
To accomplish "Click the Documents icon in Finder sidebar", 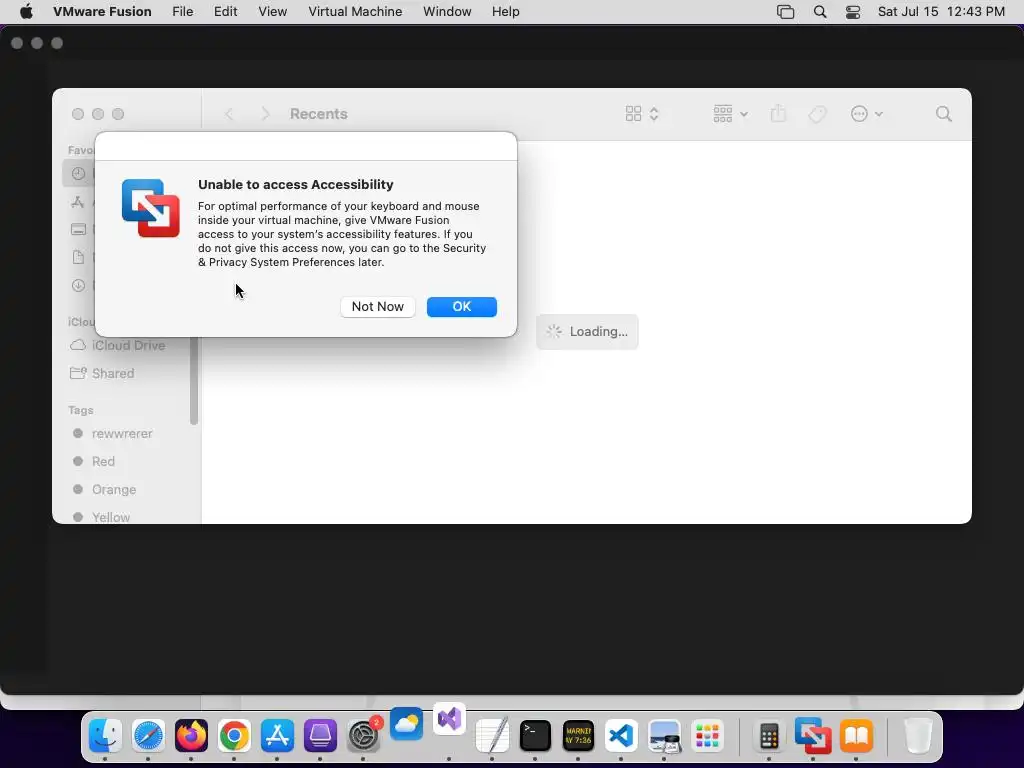I will (x=78, y=257).
